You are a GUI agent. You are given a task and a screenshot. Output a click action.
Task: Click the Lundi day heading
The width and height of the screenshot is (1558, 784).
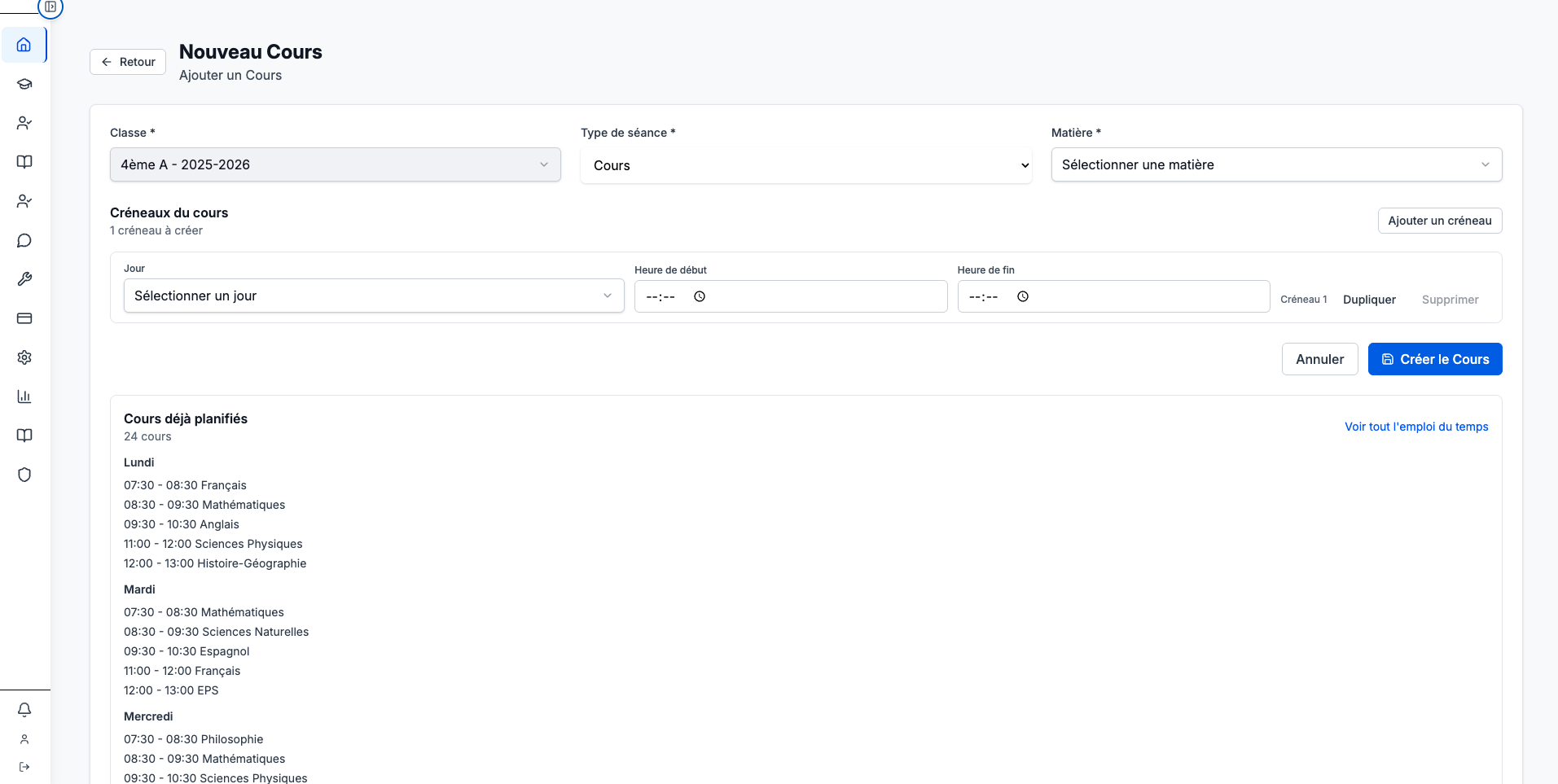(139, 462)
